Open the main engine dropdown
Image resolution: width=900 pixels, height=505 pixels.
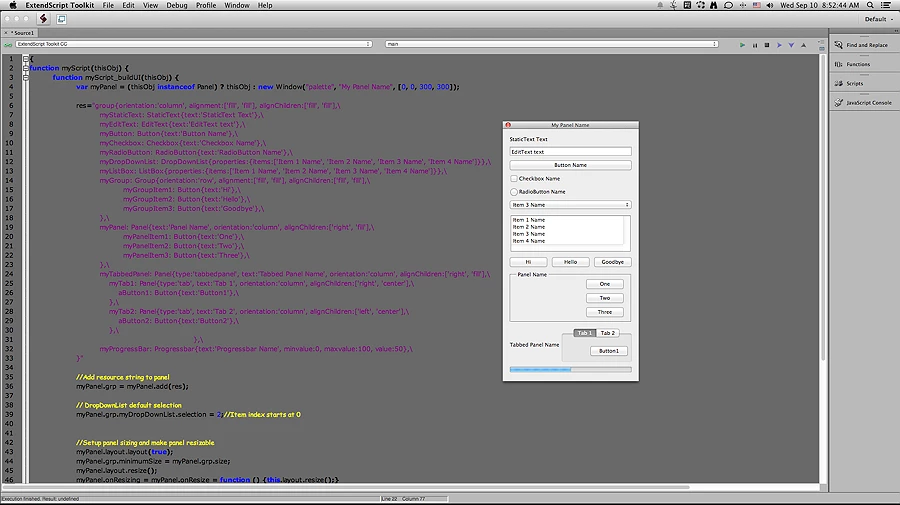[552, 44]
